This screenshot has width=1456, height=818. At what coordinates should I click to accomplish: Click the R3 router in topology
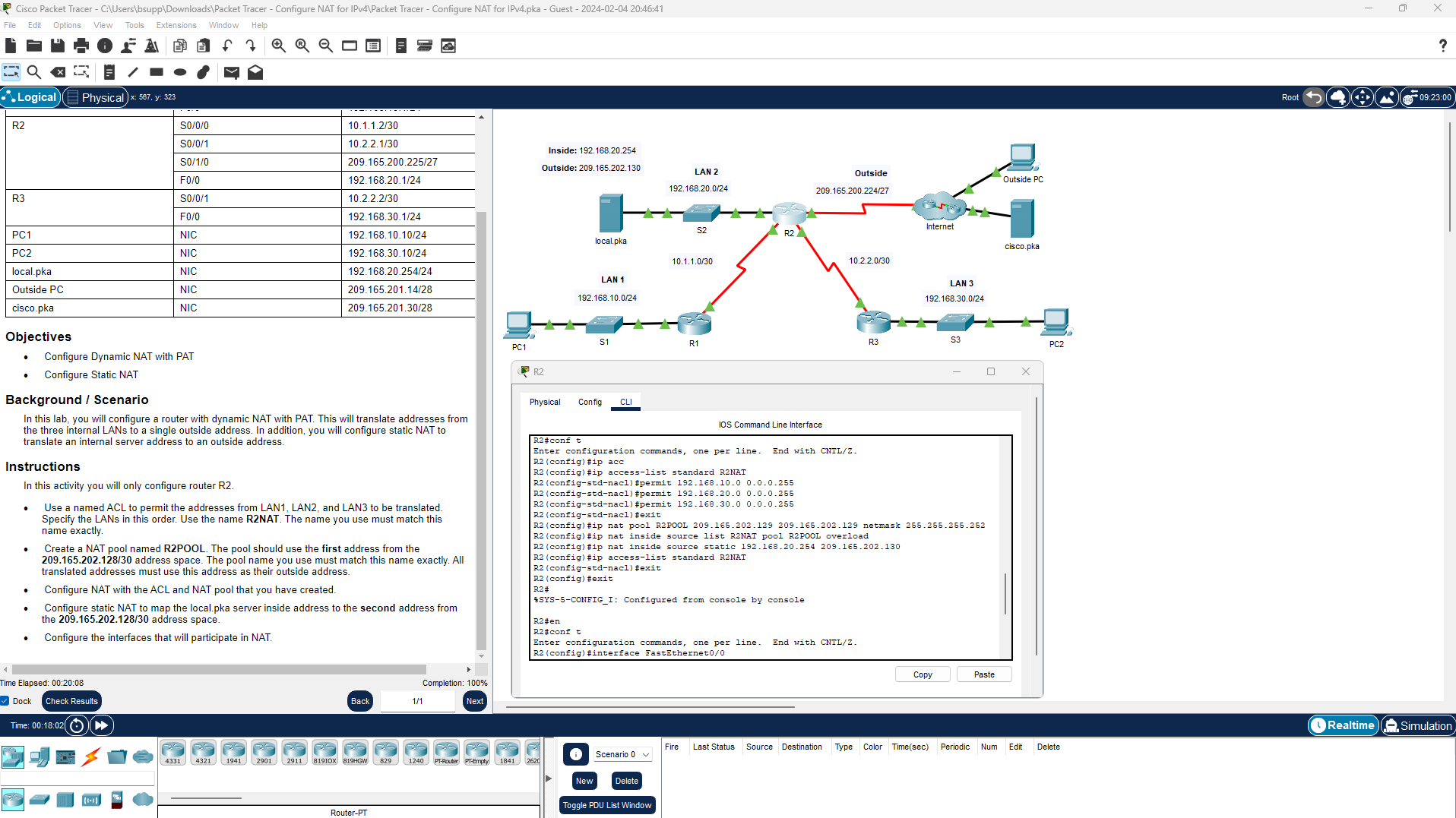point(873,322)
